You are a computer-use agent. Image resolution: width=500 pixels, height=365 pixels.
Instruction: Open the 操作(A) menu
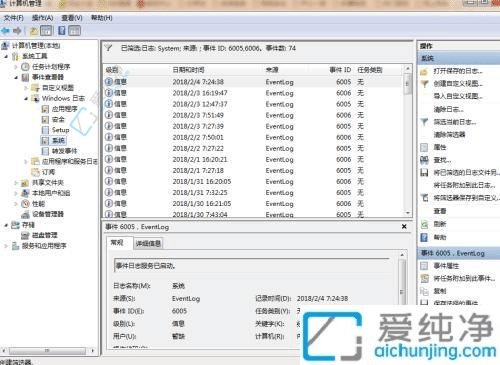[42, 18]
